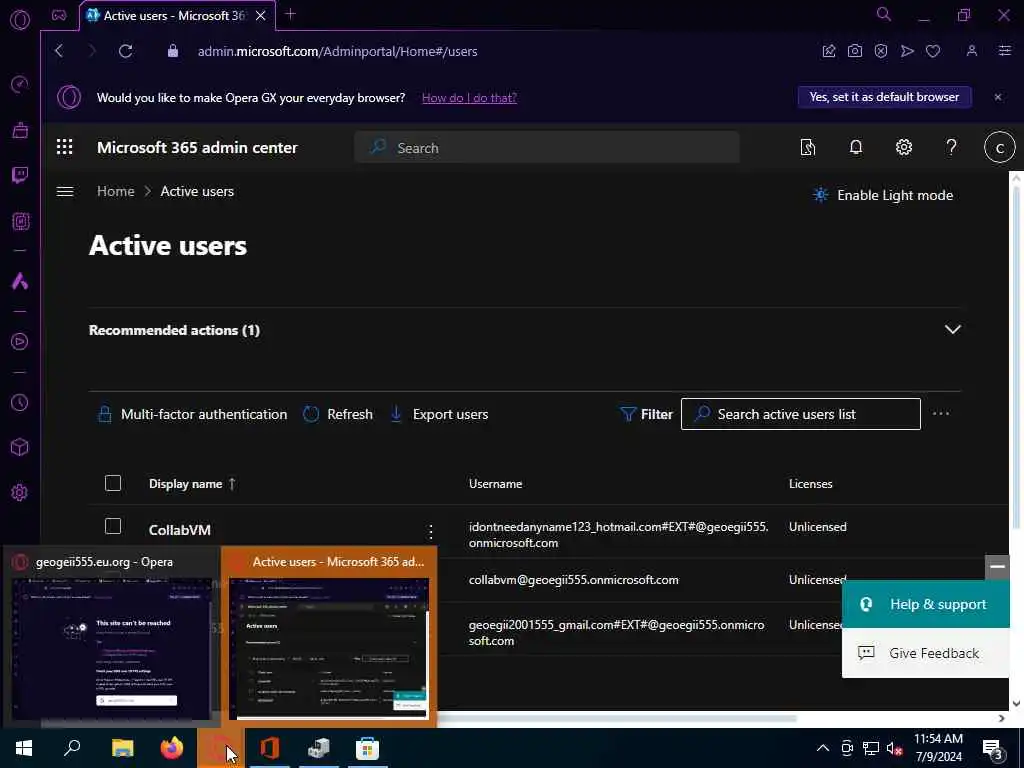Minimize the Help & support widget
The image size is (1024, 768).
[x=997, y=567]
